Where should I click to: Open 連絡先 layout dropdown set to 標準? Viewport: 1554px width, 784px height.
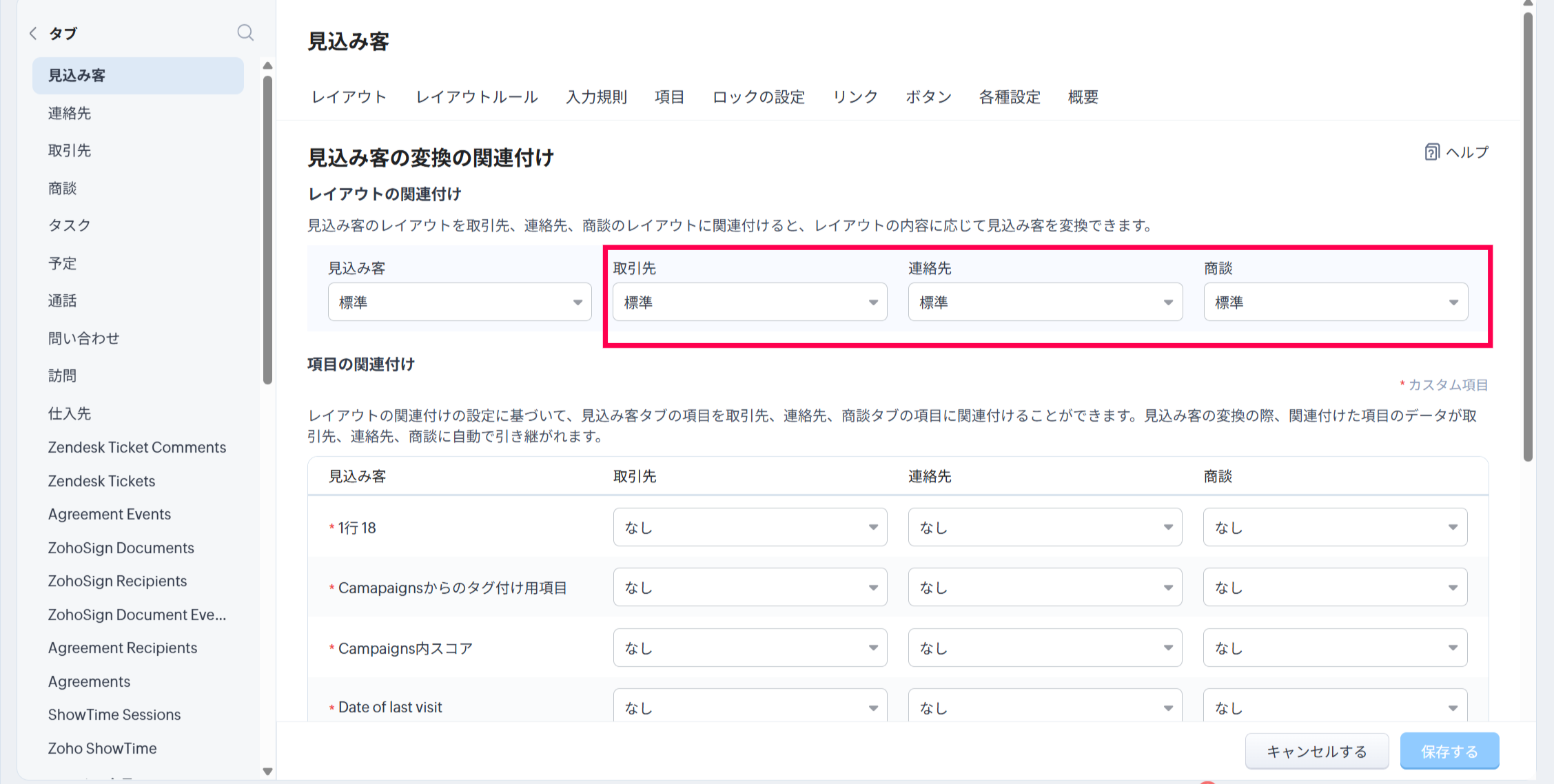[x=1045, y=302]
